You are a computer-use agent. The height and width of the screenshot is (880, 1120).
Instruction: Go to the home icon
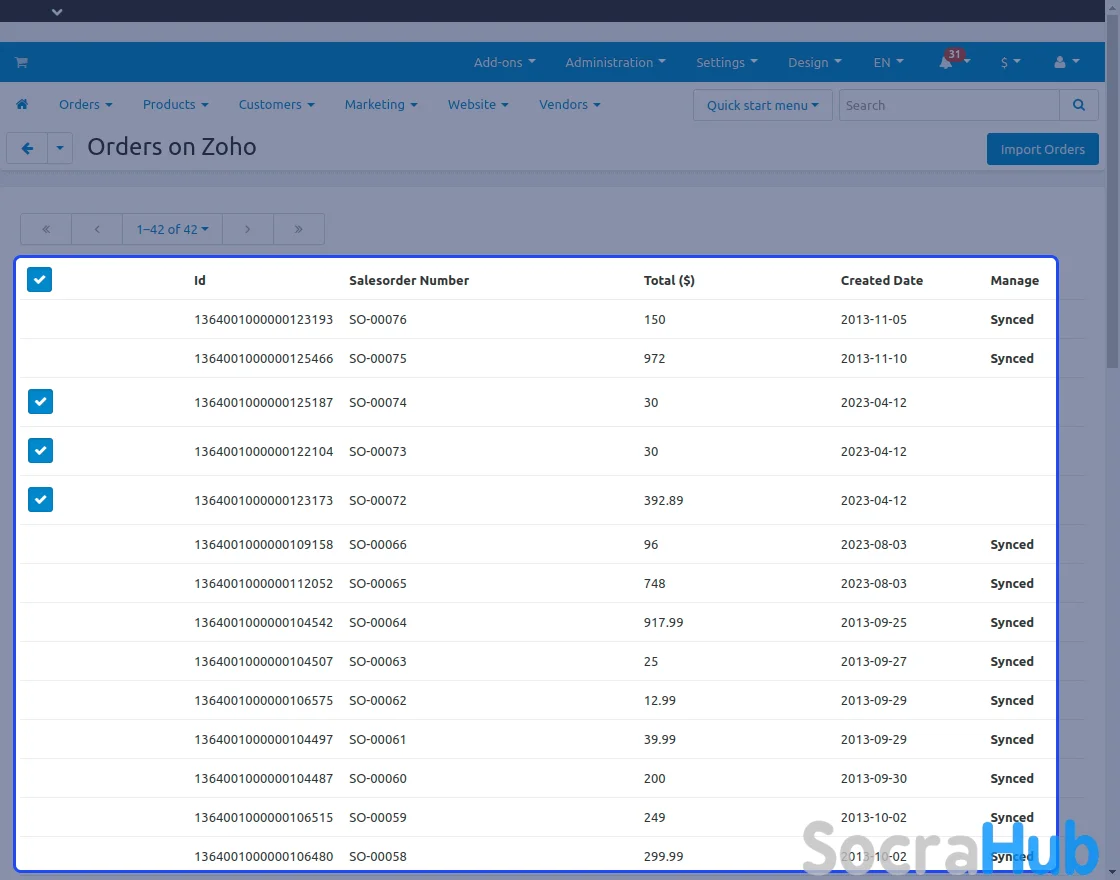click(22, 105)
